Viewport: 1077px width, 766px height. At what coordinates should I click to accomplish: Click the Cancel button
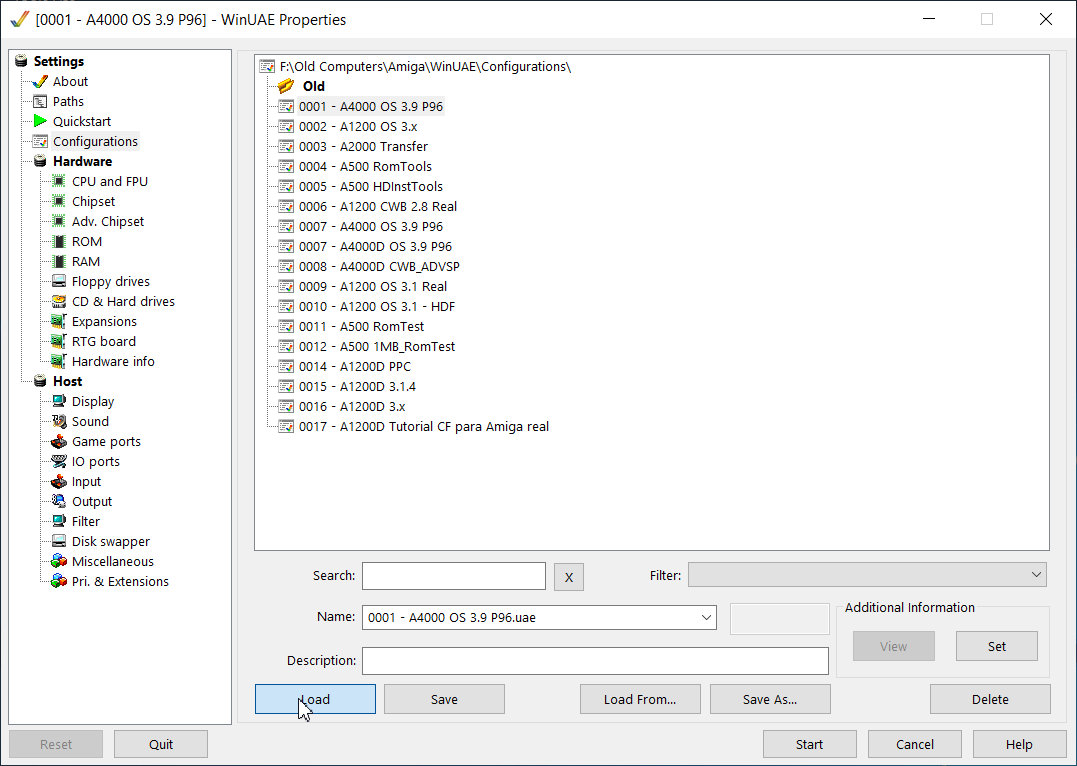[x=915, y=744]
